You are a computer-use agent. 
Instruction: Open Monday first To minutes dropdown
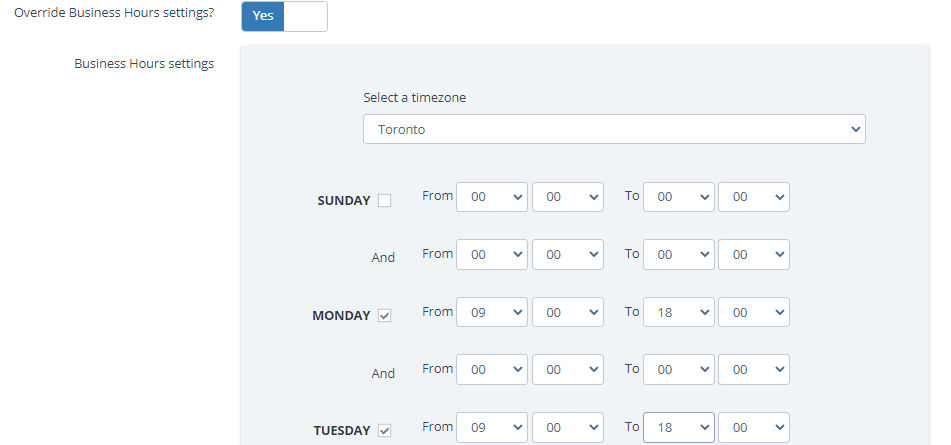[754, 312]
